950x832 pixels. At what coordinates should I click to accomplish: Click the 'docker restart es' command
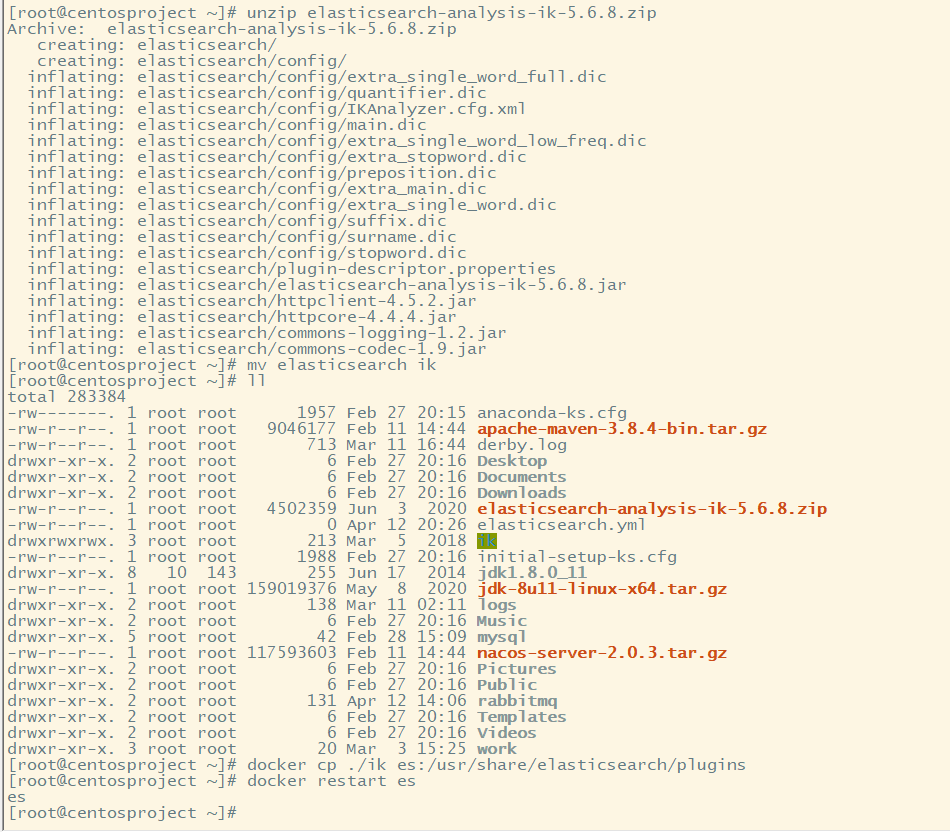pyautogui.click(x=331, y=781)
